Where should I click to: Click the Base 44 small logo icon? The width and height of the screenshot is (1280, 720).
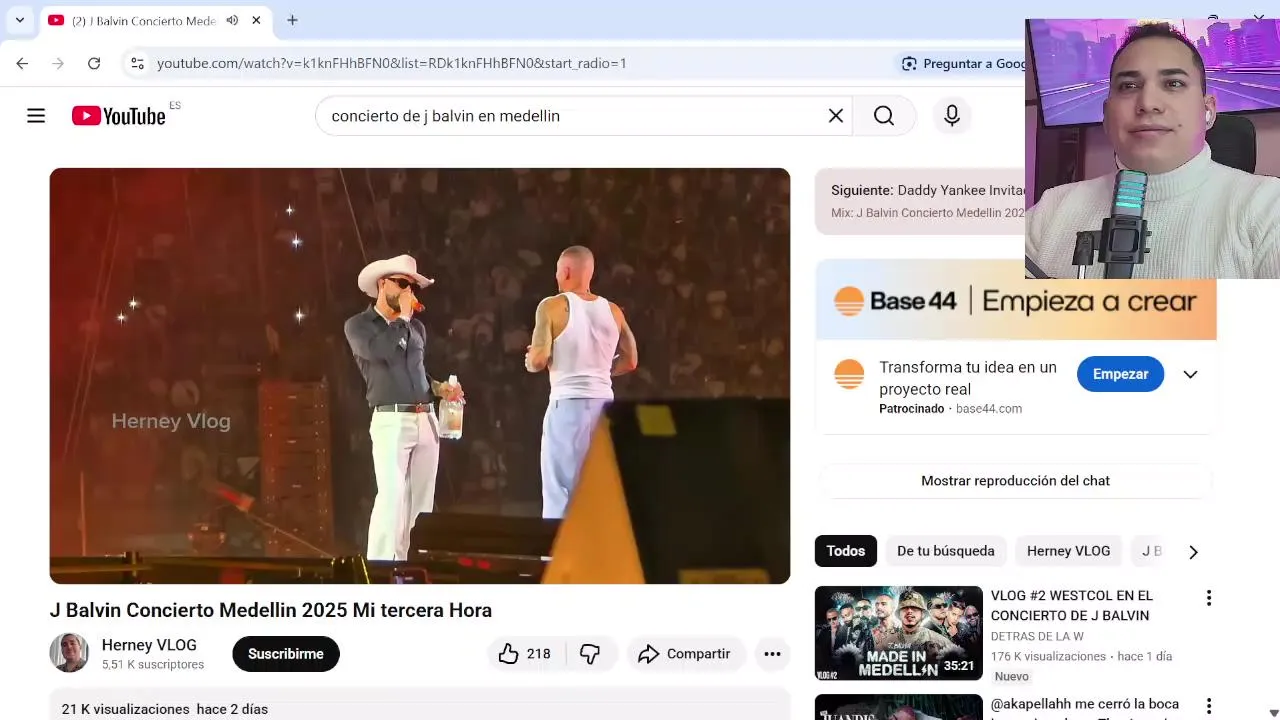[849, 374]
